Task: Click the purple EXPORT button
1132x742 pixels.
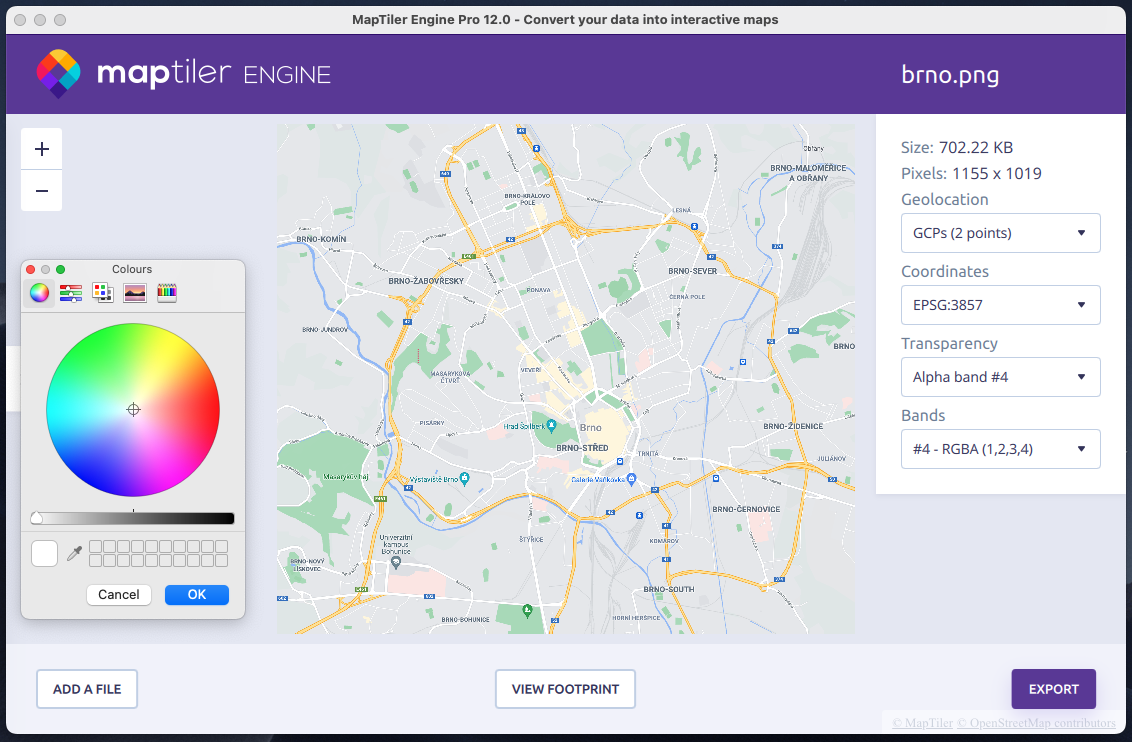Action: (1053, 689)
